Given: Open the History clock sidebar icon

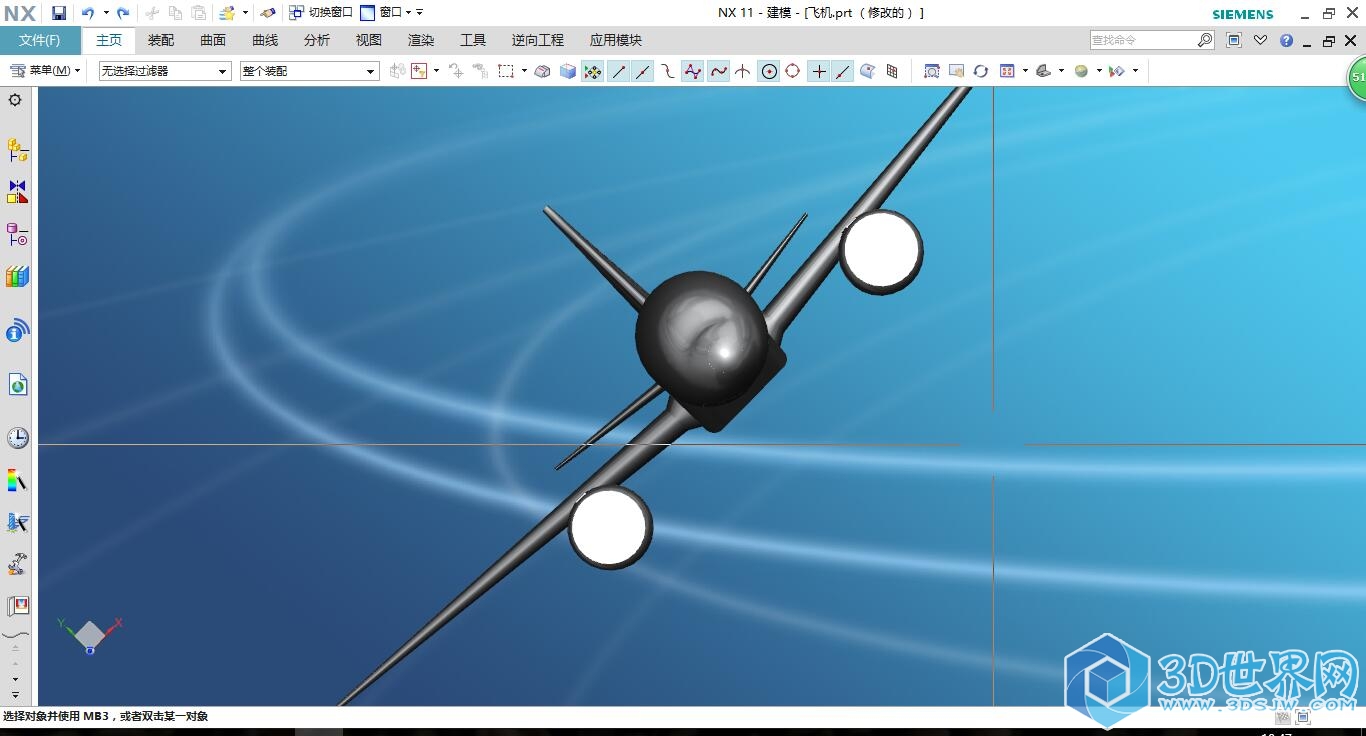Looking at the screenshot, I should [x=17, y=438].
